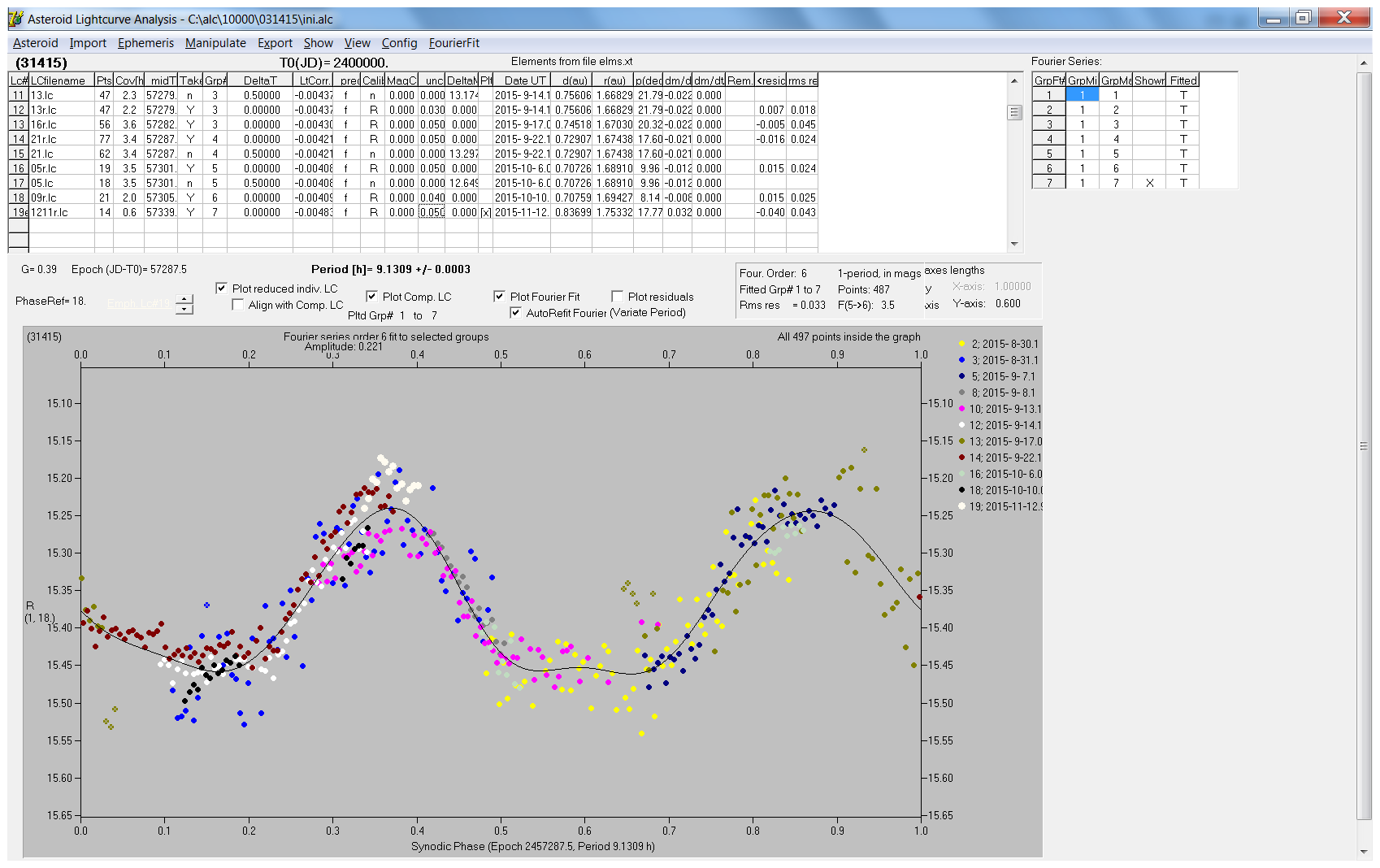This screenshot has width=1380, height=868.
Task: Open the FourierFit menu
Action: (x=453, y=43)
